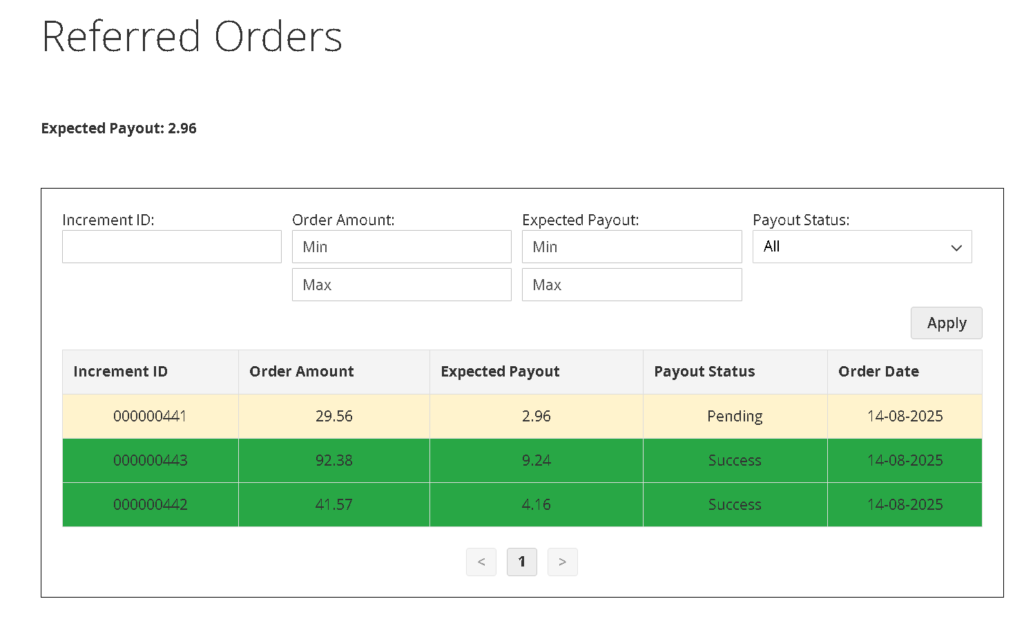Select the Increment ID column header

click(x=121, y=371)
